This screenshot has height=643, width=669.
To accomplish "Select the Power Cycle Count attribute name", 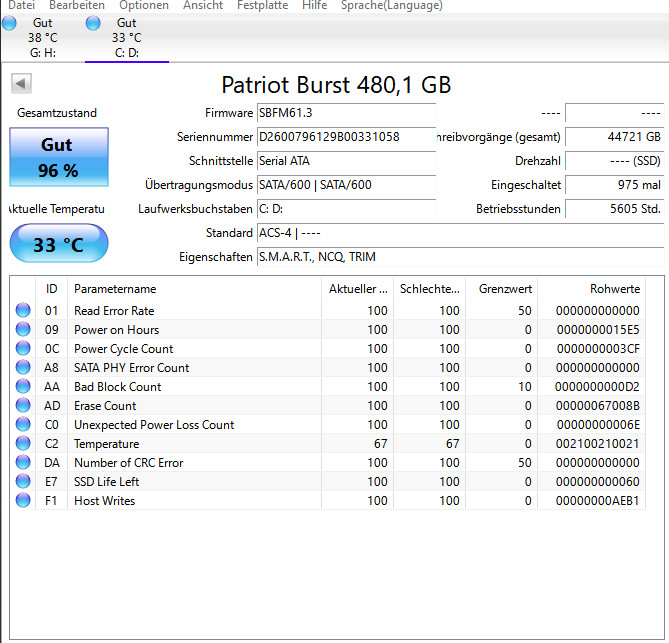I will tap(124, 349).
